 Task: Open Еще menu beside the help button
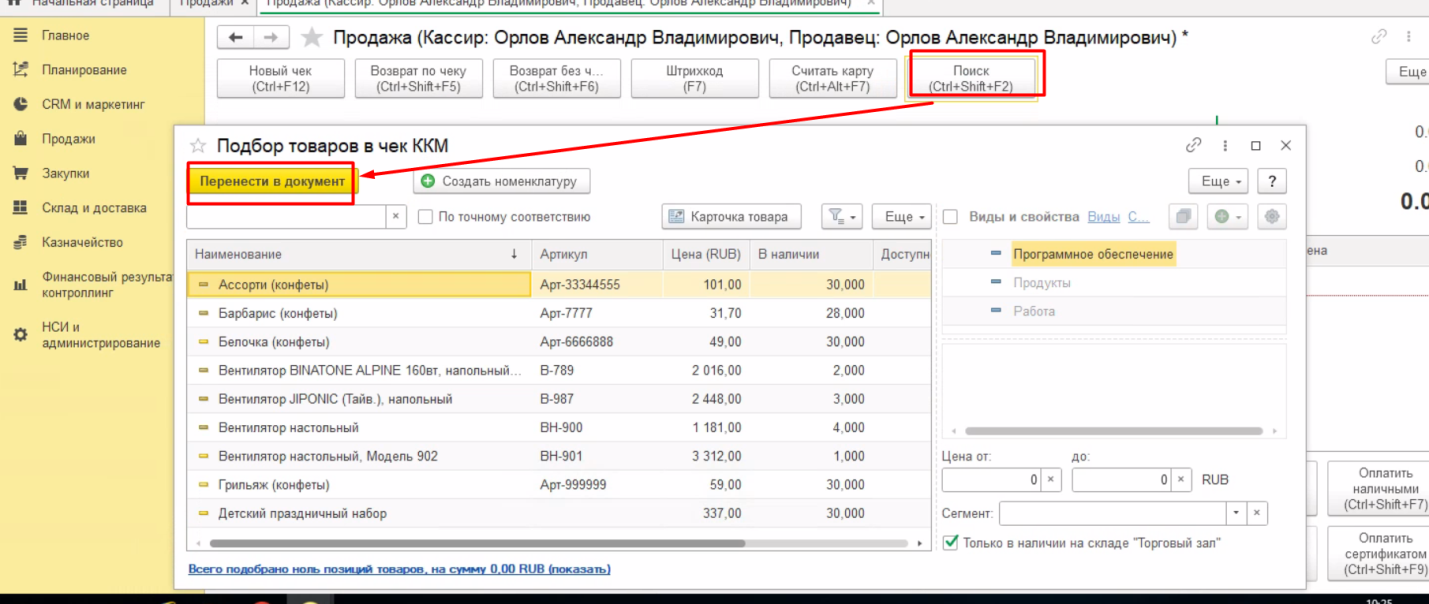pos(1217,182)
